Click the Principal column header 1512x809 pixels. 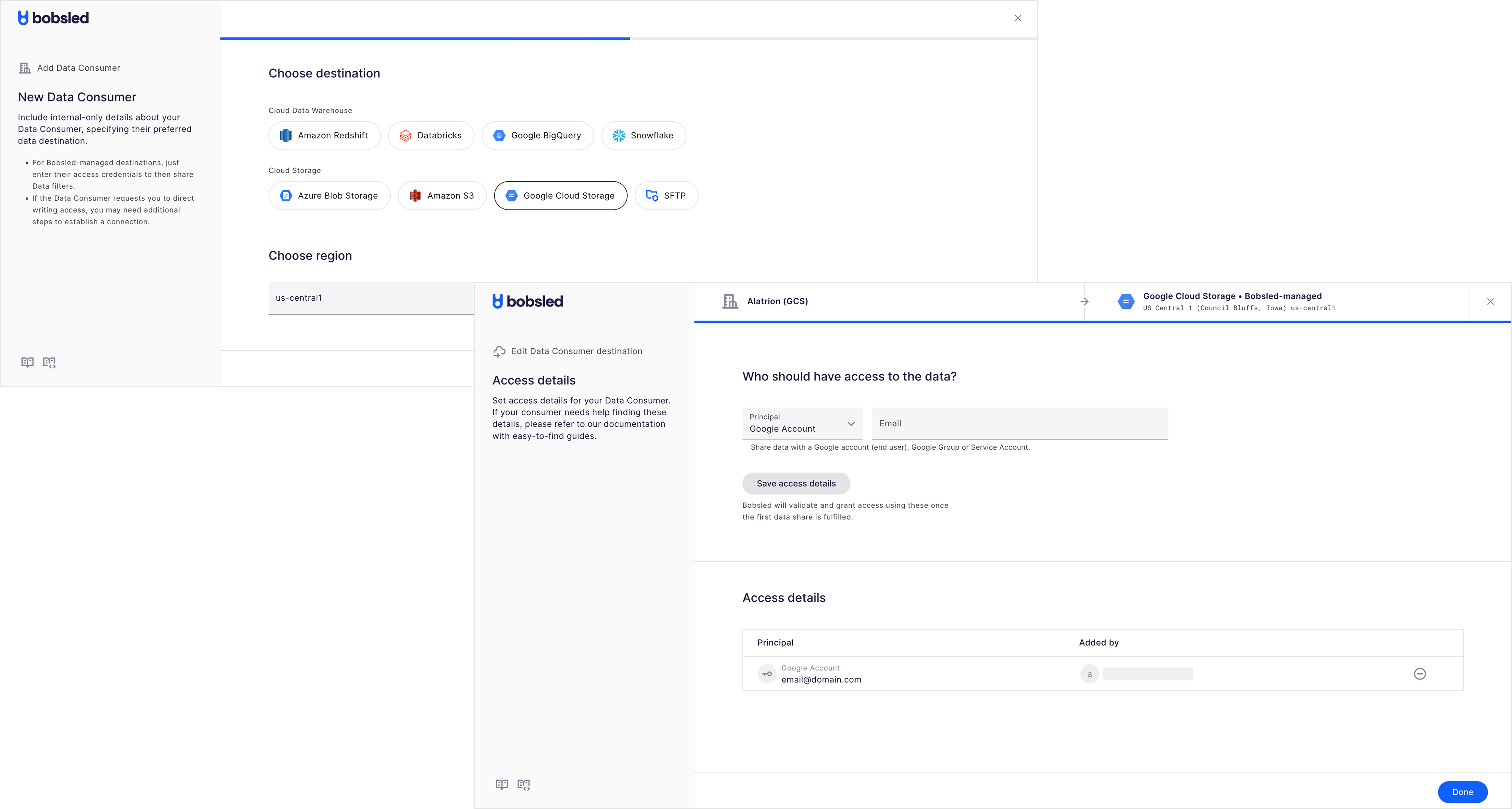775,642
